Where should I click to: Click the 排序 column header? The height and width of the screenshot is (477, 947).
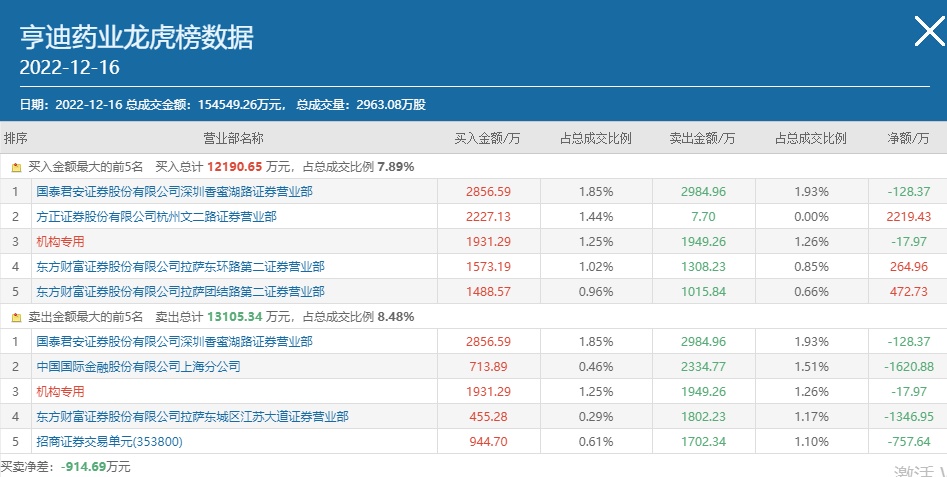16,138
